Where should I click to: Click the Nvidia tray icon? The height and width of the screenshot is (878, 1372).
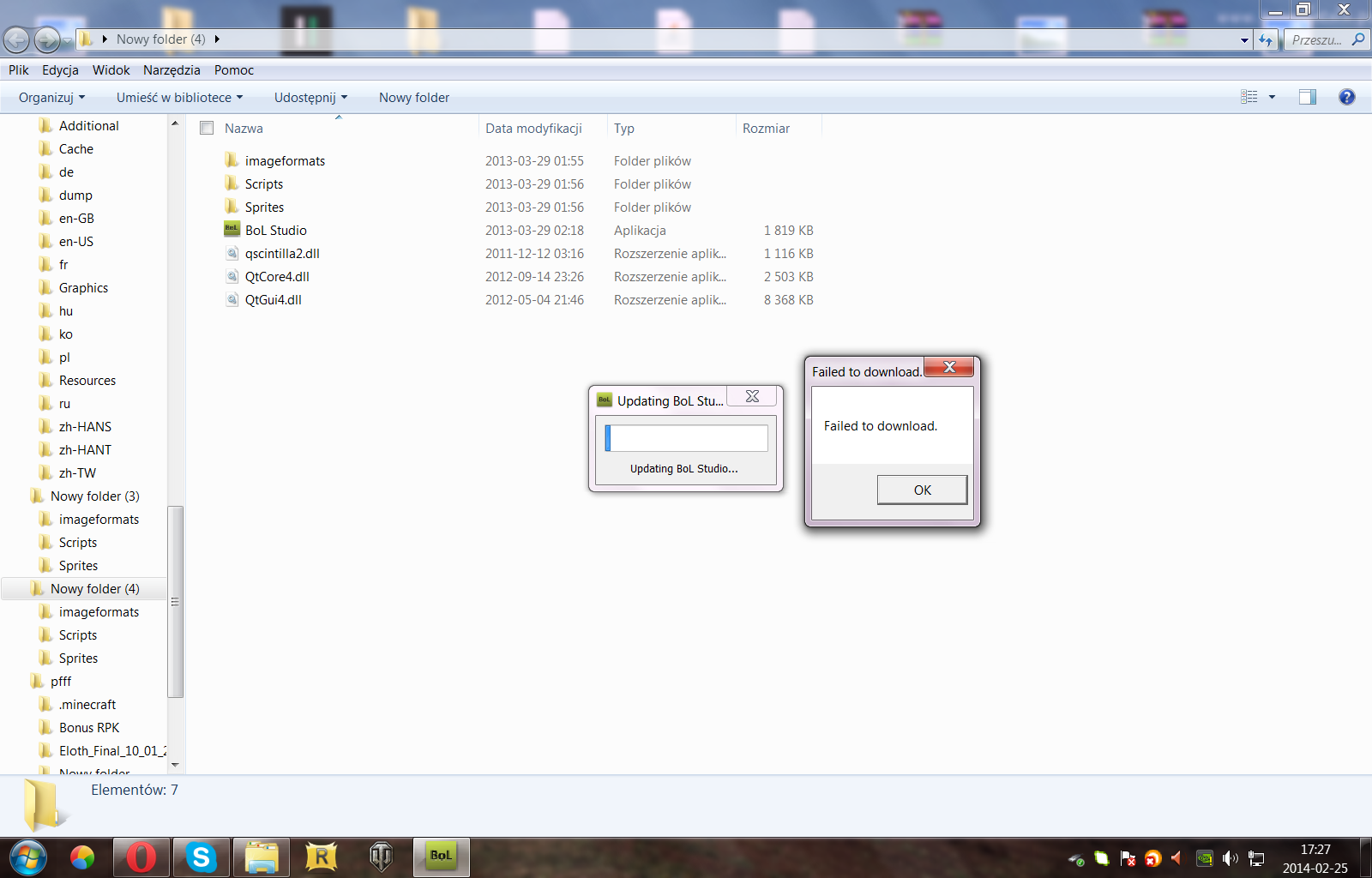1205,858
